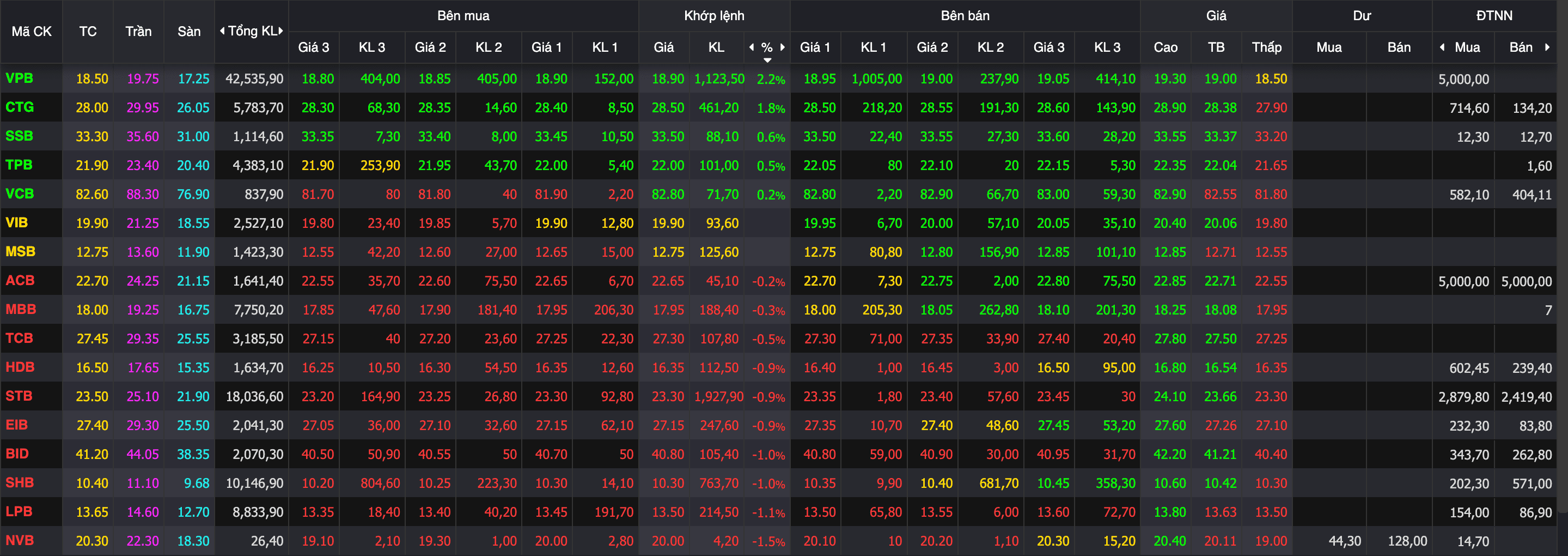Open the TPB stock symbol
Viewport: 1568px width, 556px height.
tap(19, 165)
